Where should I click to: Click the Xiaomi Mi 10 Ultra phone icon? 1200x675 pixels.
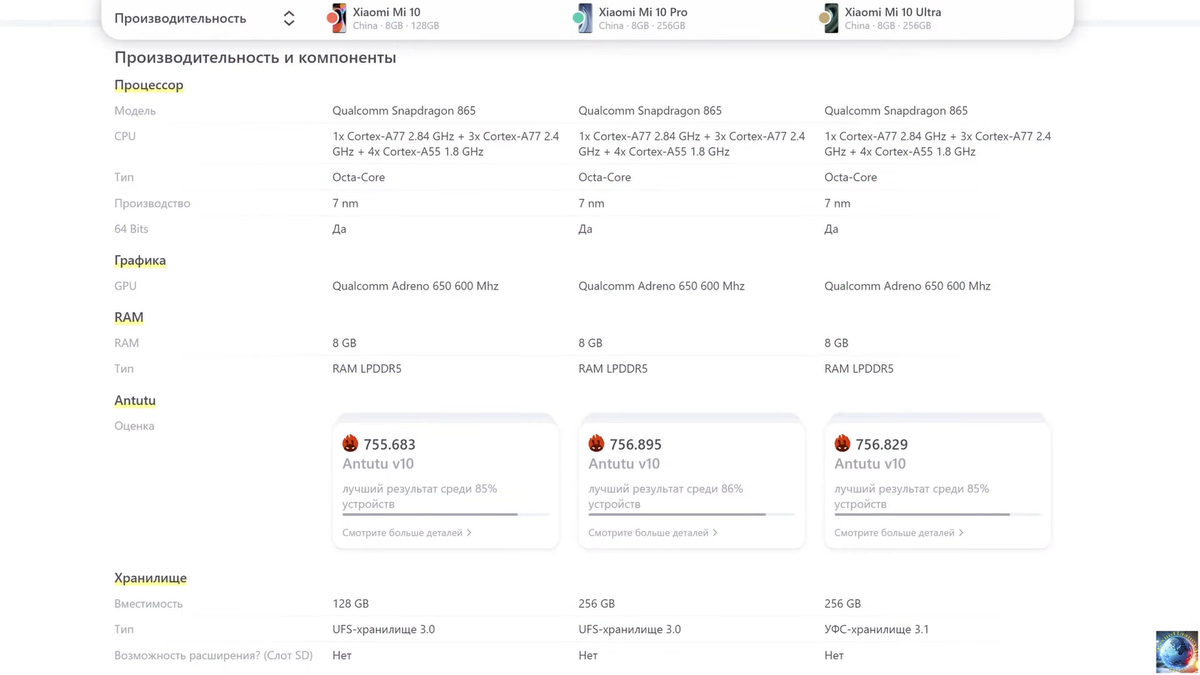click(x=828, y=18)
